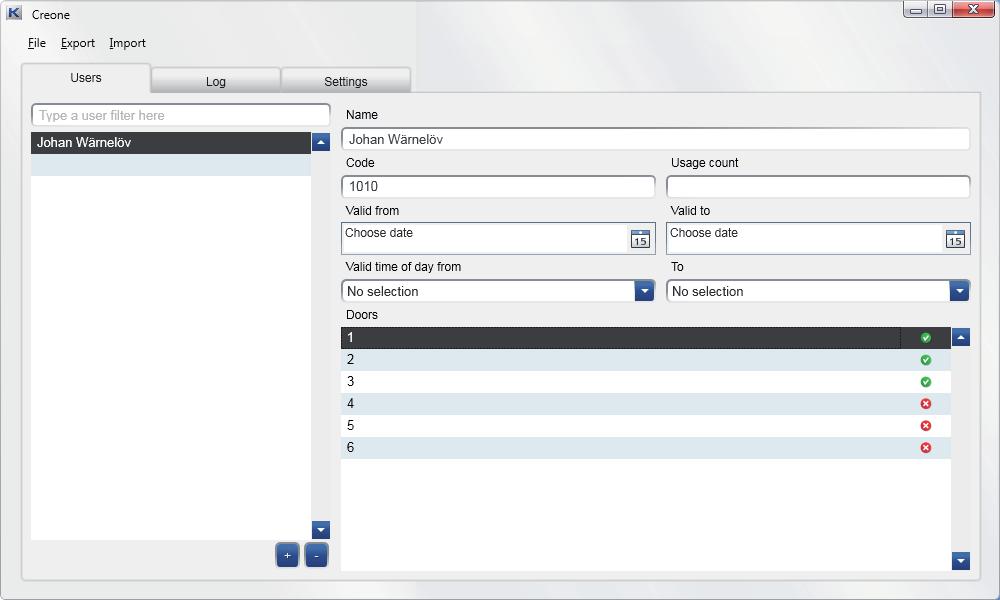Click the doors list scroll down arrow

tap(960, 561)
